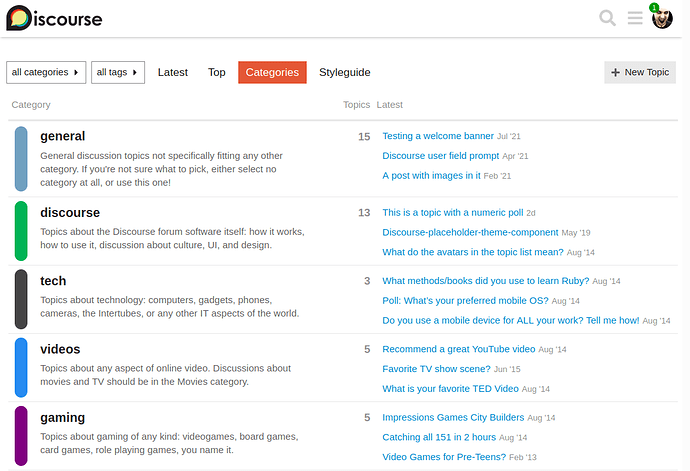Click the tech category description text
The width and height of the screenshot is (690, 471).
[170, 306]
